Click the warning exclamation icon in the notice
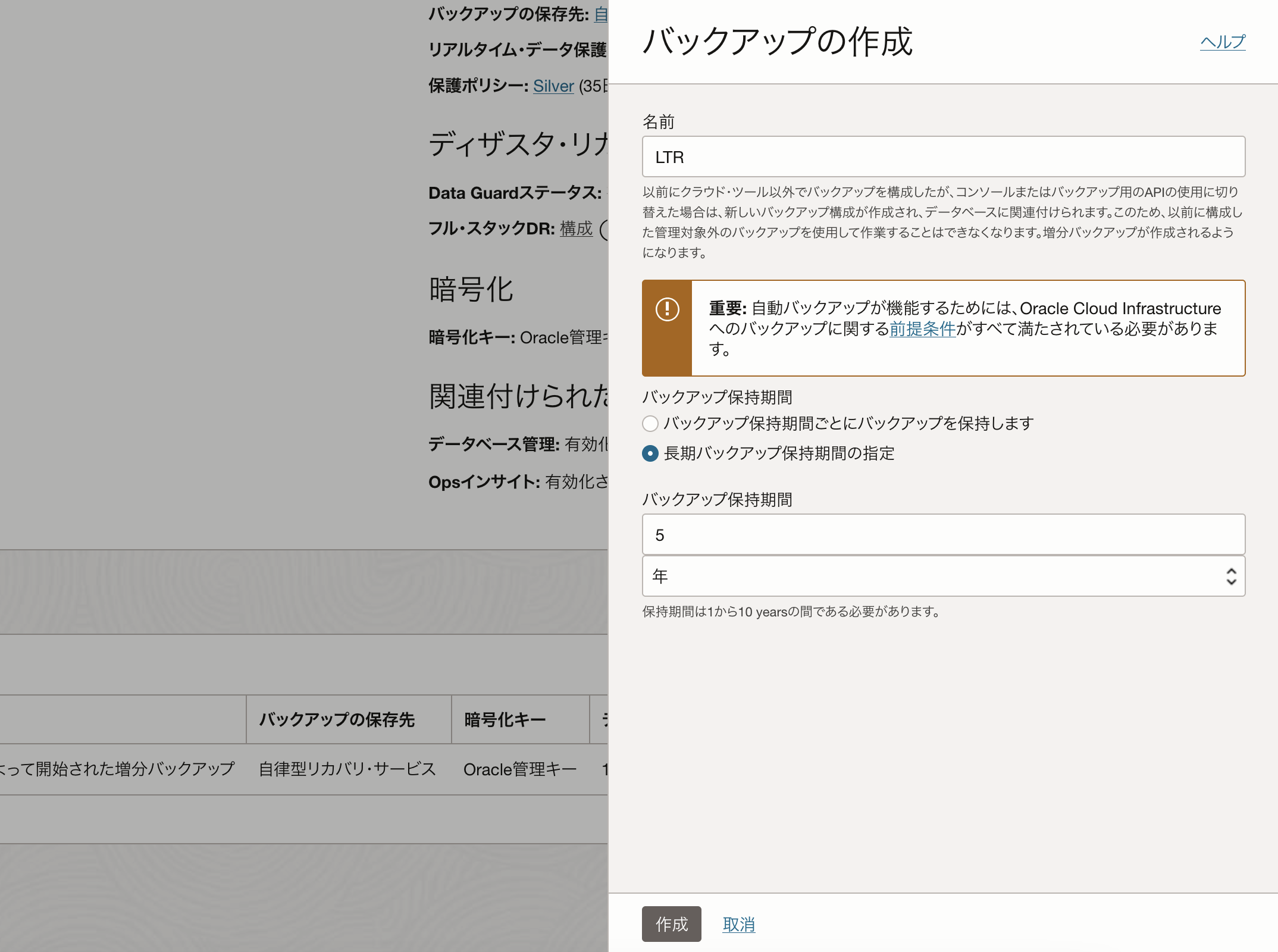The height and width of the screenshot is (952, 1278). (x=667, y=309)
